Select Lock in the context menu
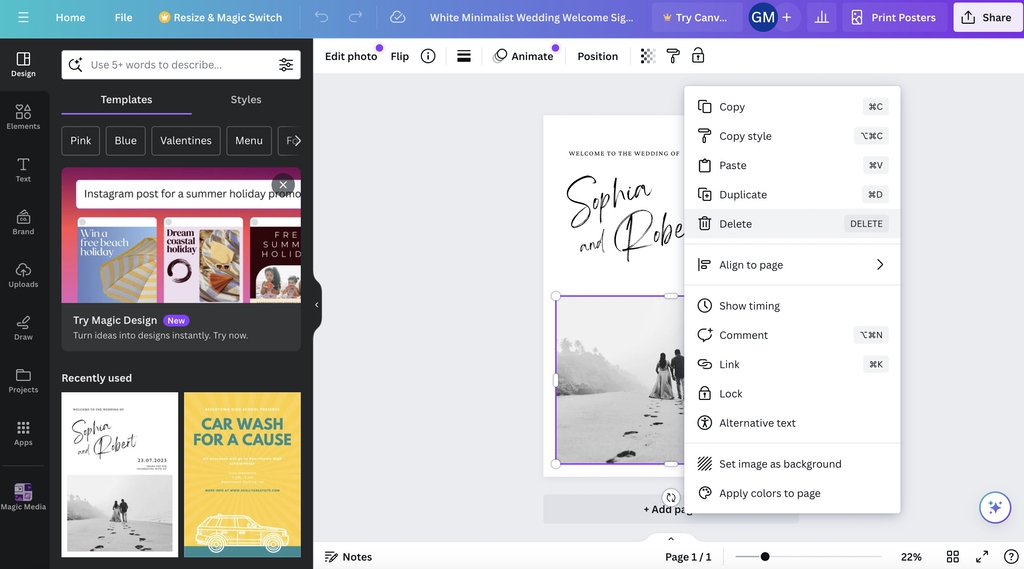Image resolution: width=1024 pixels, height=569 pixels. (x=792, y=394)
